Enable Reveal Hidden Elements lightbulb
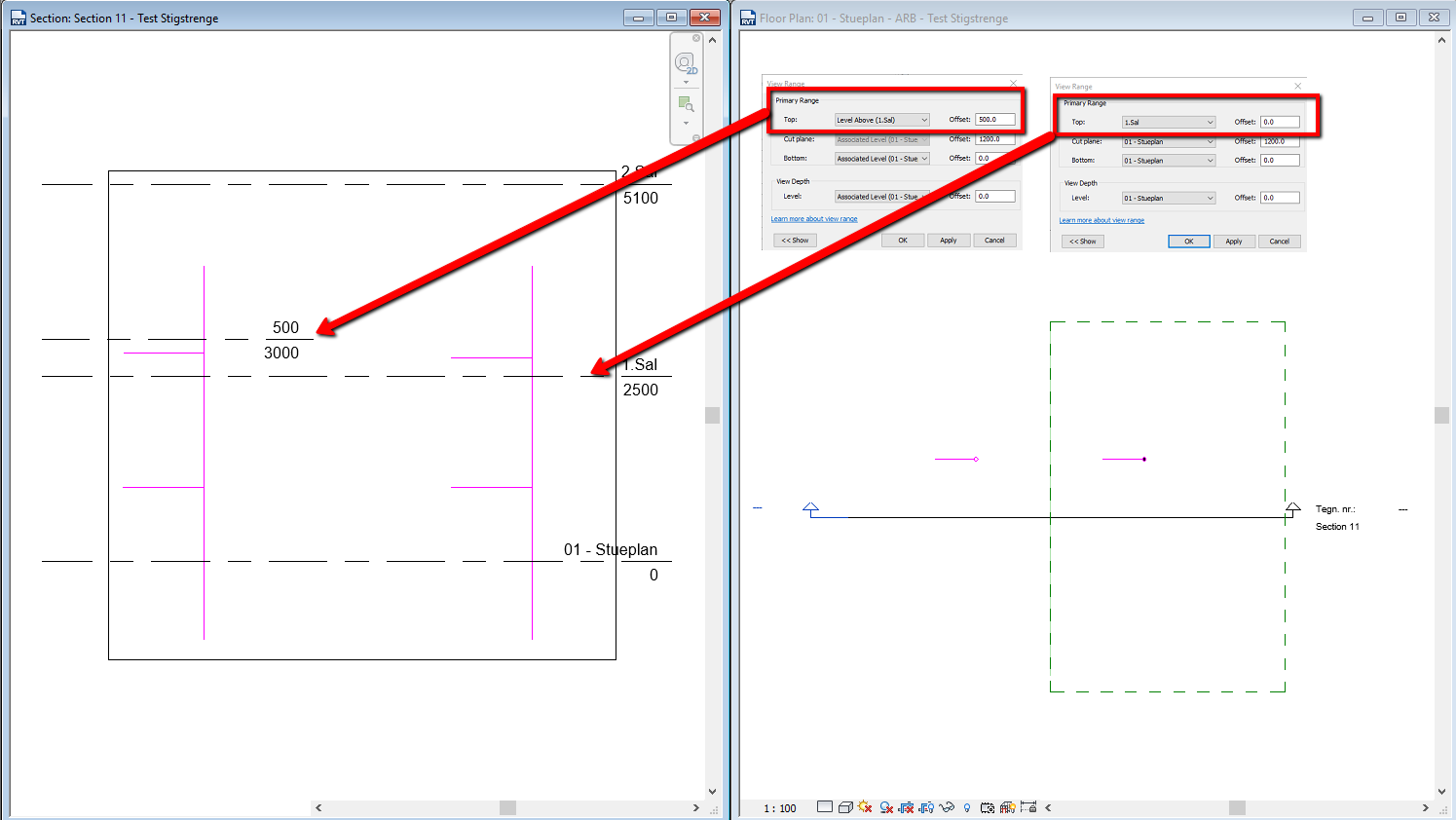 tap(967, 807)
